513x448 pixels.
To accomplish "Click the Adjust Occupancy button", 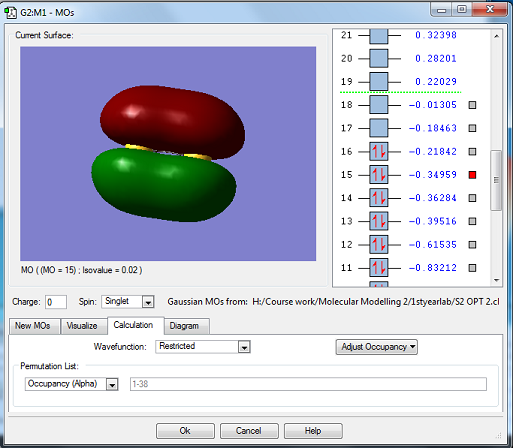I will [377, 347].
